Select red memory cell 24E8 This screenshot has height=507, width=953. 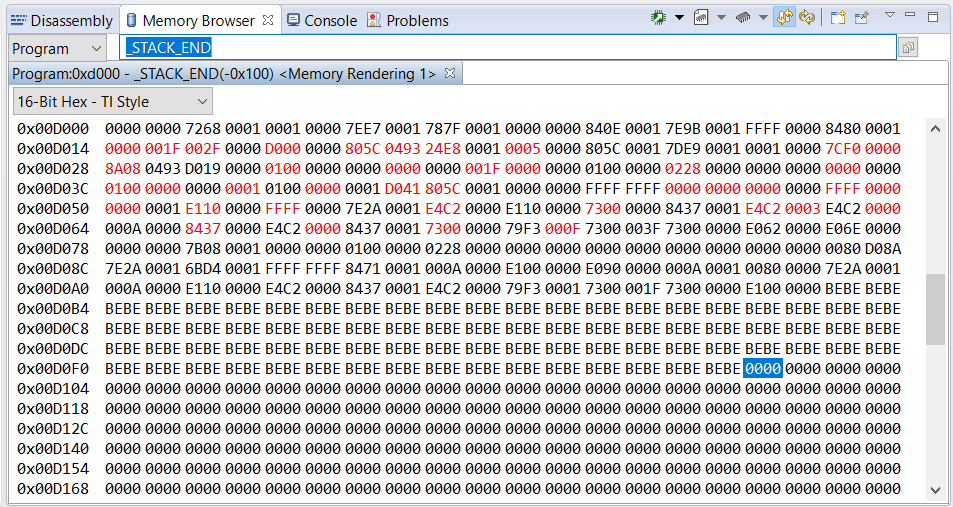pyautogui.click(x=443, y=149)
